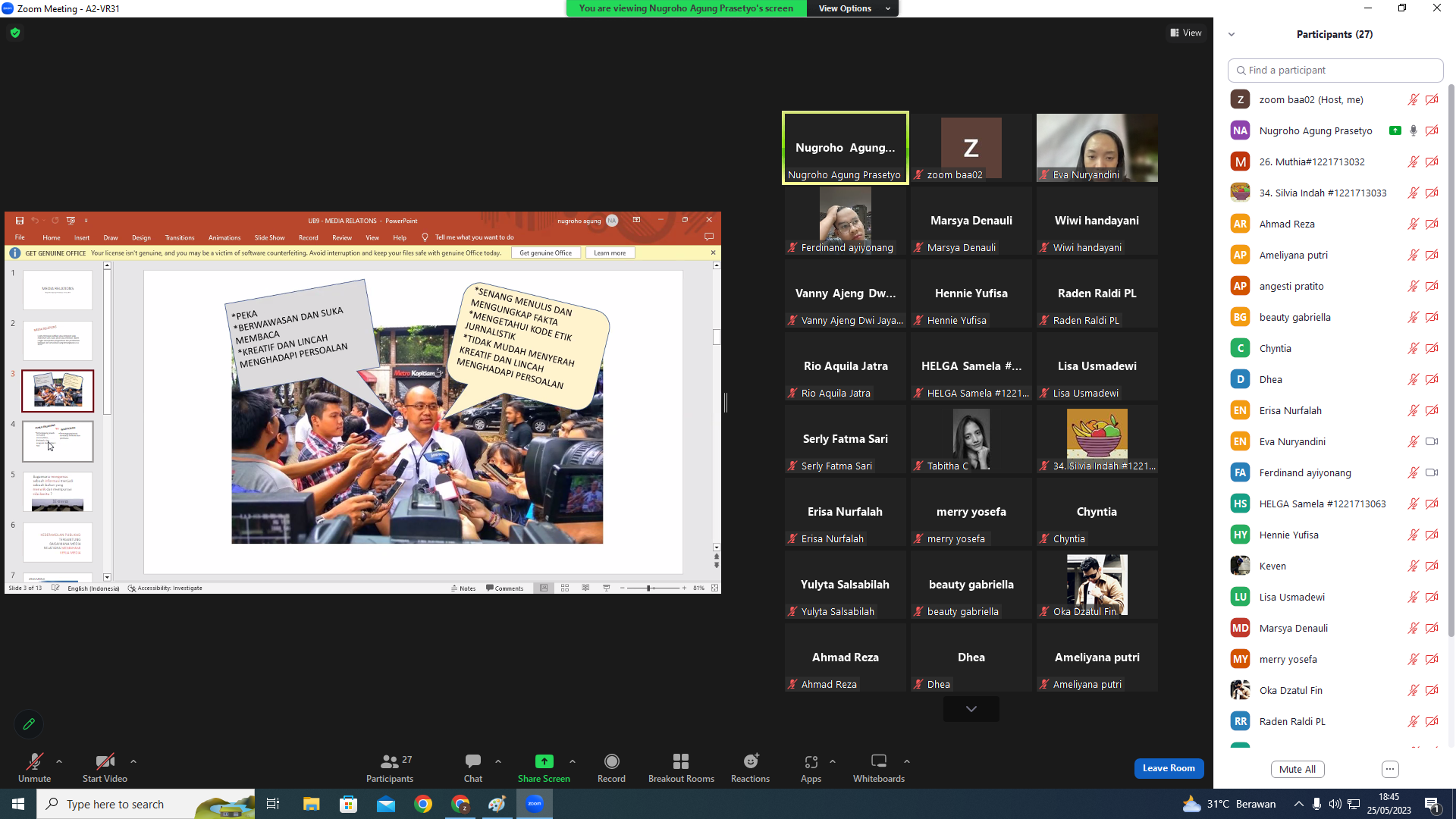The width and height of the screenshot is (1456, 819).
Task: Click the microphone icon beside Nugroho Agung Prasetyo
Action: click(x=1414, y=130)
